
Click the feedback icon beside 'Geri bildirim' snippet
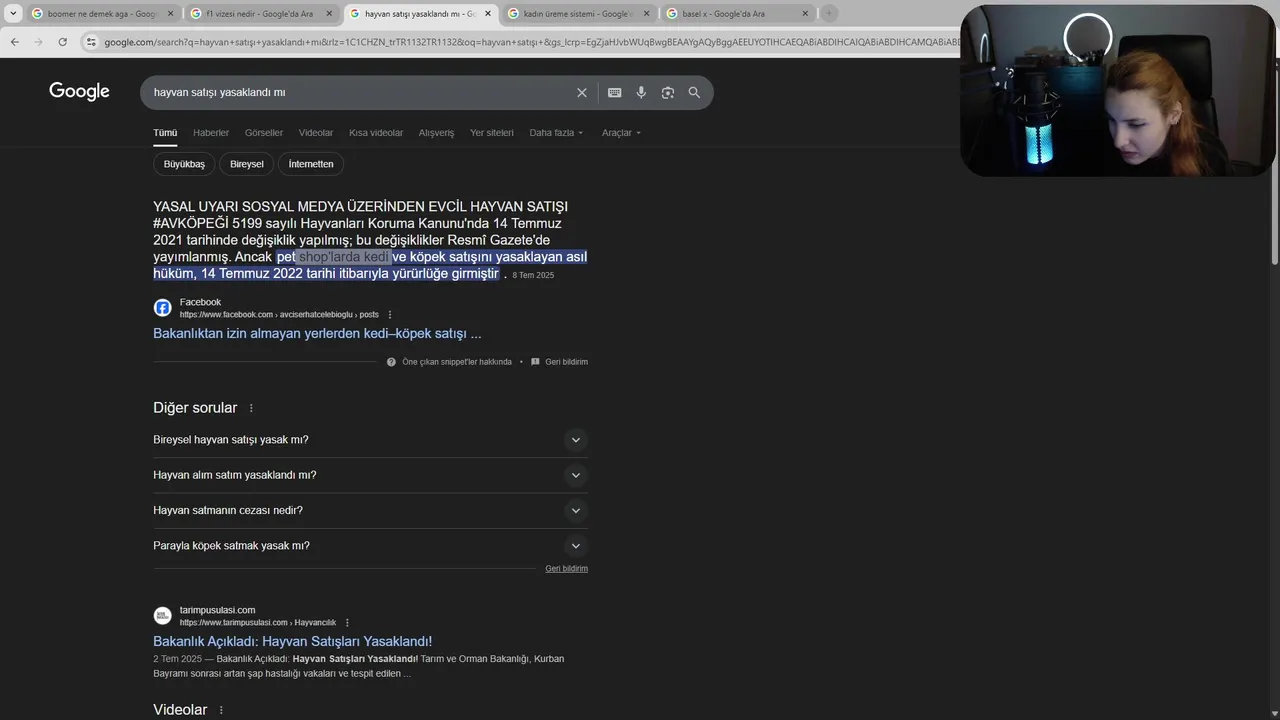tap(535, 362)
